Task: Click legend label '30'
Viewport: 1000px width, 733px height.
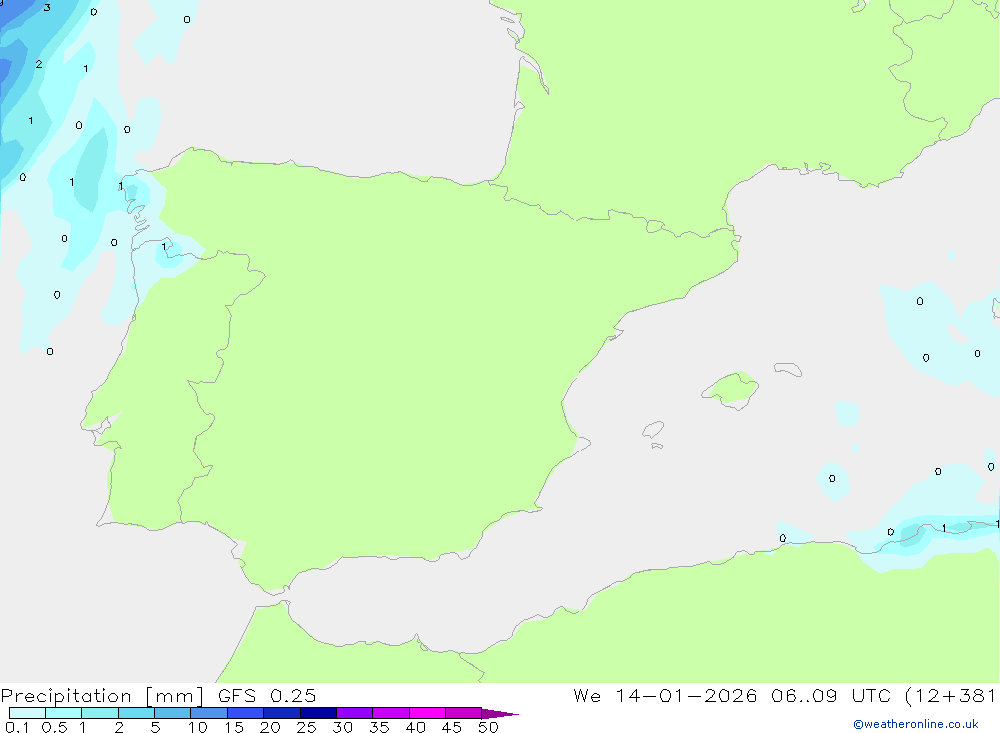Action: (x=343, y=727)
